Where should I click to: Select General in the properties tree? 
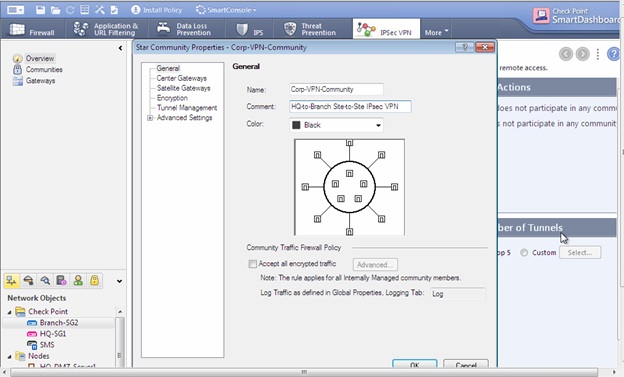(x=168, y=68)
